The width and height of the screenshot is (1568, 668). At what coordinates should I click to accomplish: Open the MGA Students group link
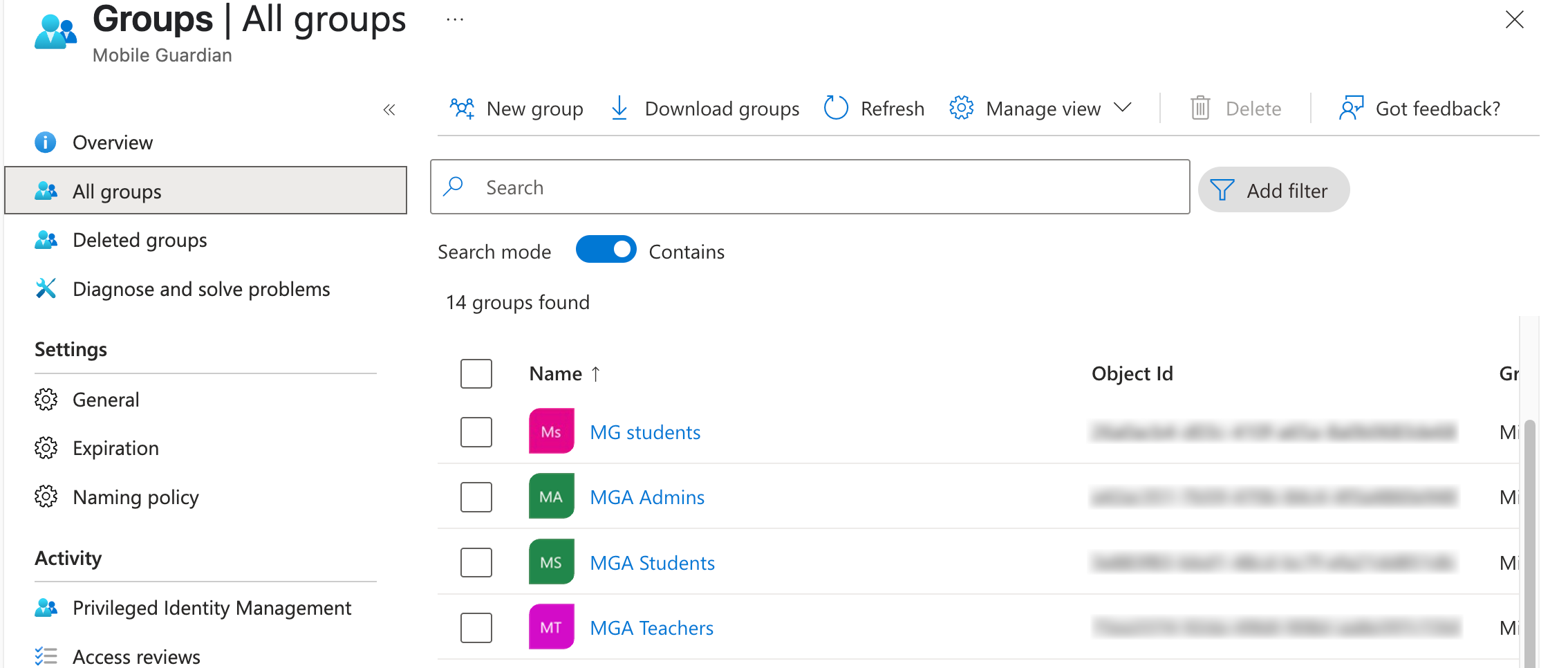pyautogui.click(x=652, y=563)
